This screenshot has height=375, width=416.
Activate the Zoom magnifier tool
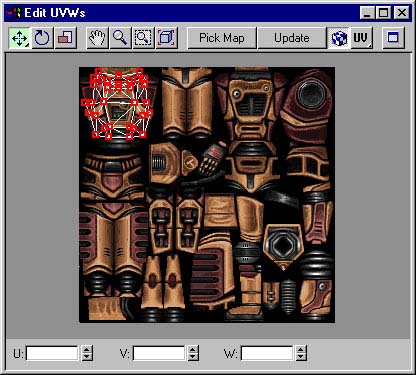(x=120, y=38)
